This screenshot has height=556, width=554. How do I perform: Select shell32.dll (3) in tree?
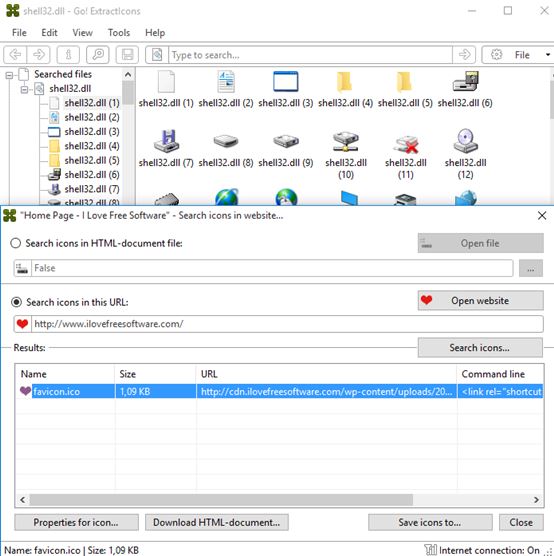click(92, 132)
